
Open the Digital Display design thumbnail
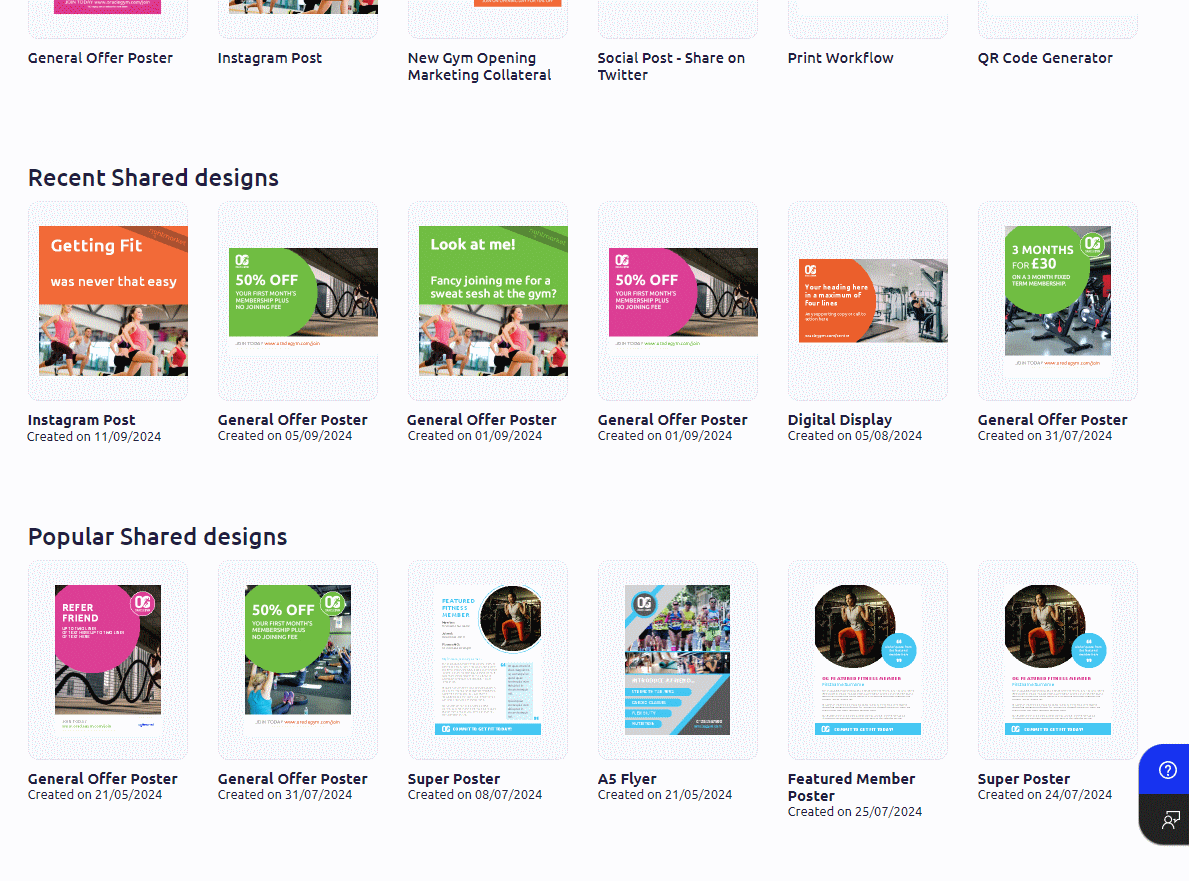pyautogui.click(x=868, y=301)
